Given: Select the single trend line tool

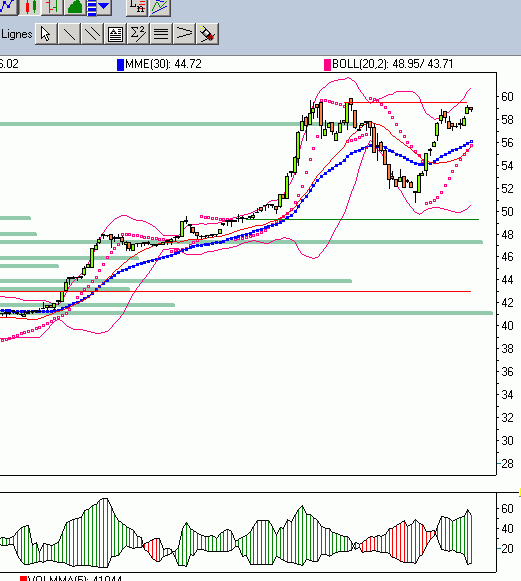Looking at the screenshot, I should coord(69,34).
